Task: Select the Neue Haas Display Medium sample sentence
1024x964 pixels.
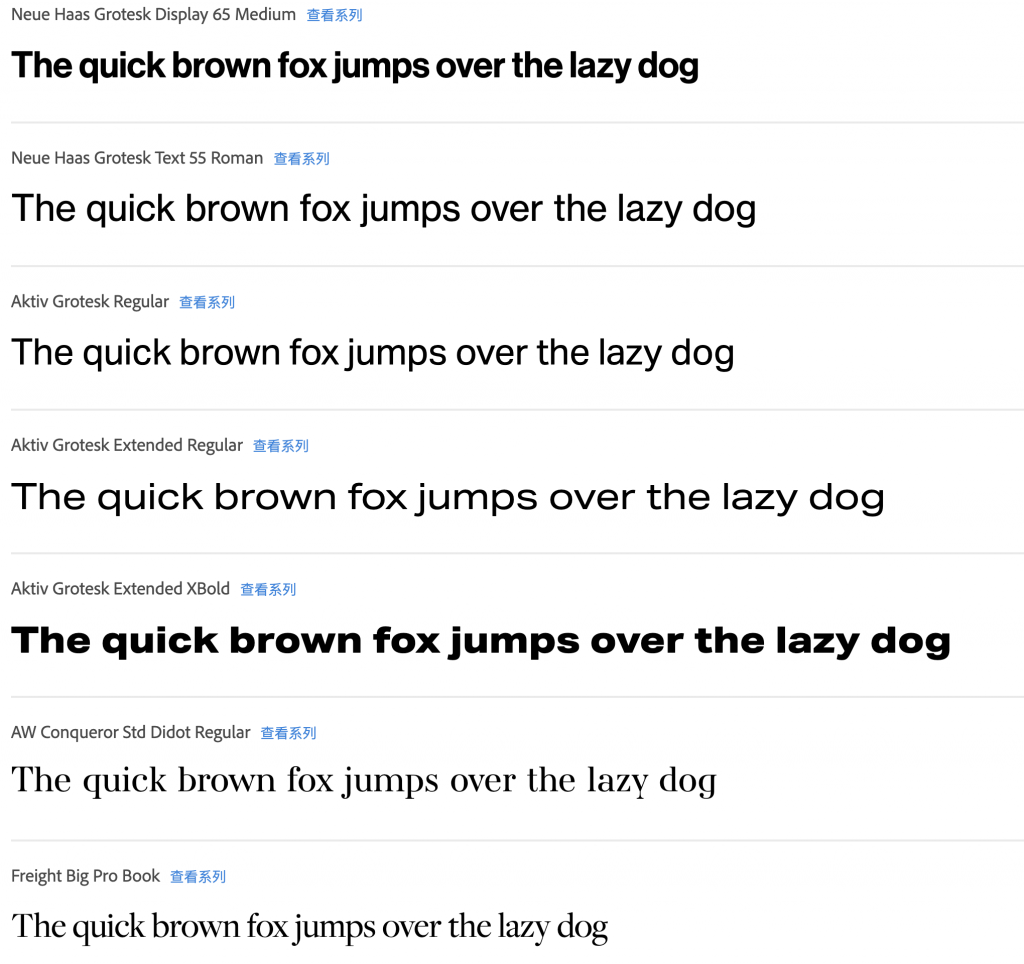Action: point(355,66)
